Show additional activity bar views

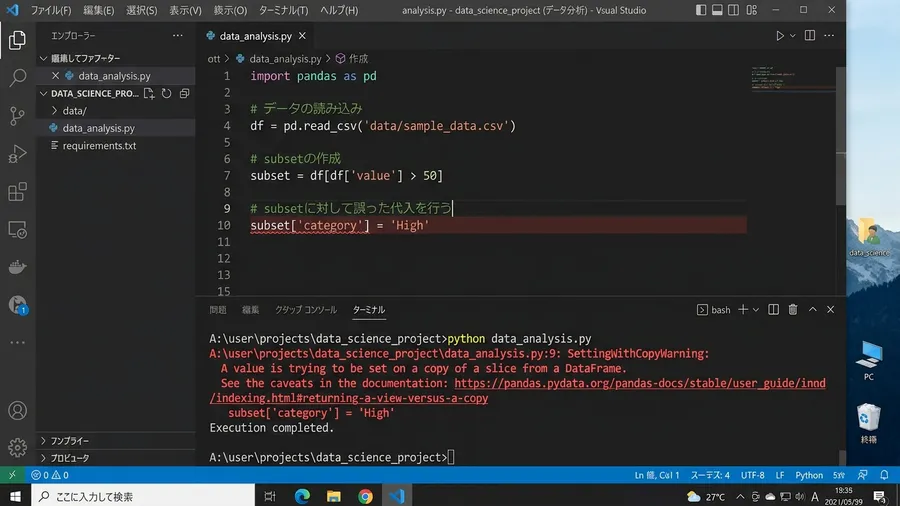point(17,342)
